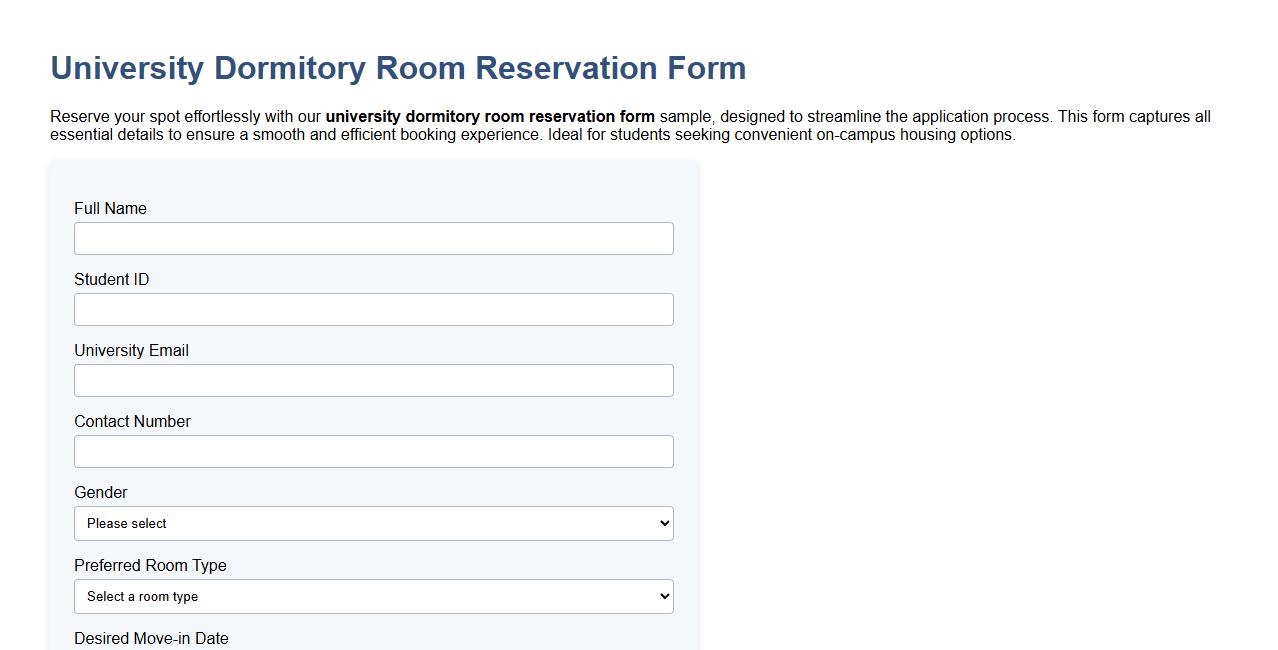Click the 'University Dormitory Room Reservation Form' heading
This screenshot has width=1278, height=650.
coord(398,68)
